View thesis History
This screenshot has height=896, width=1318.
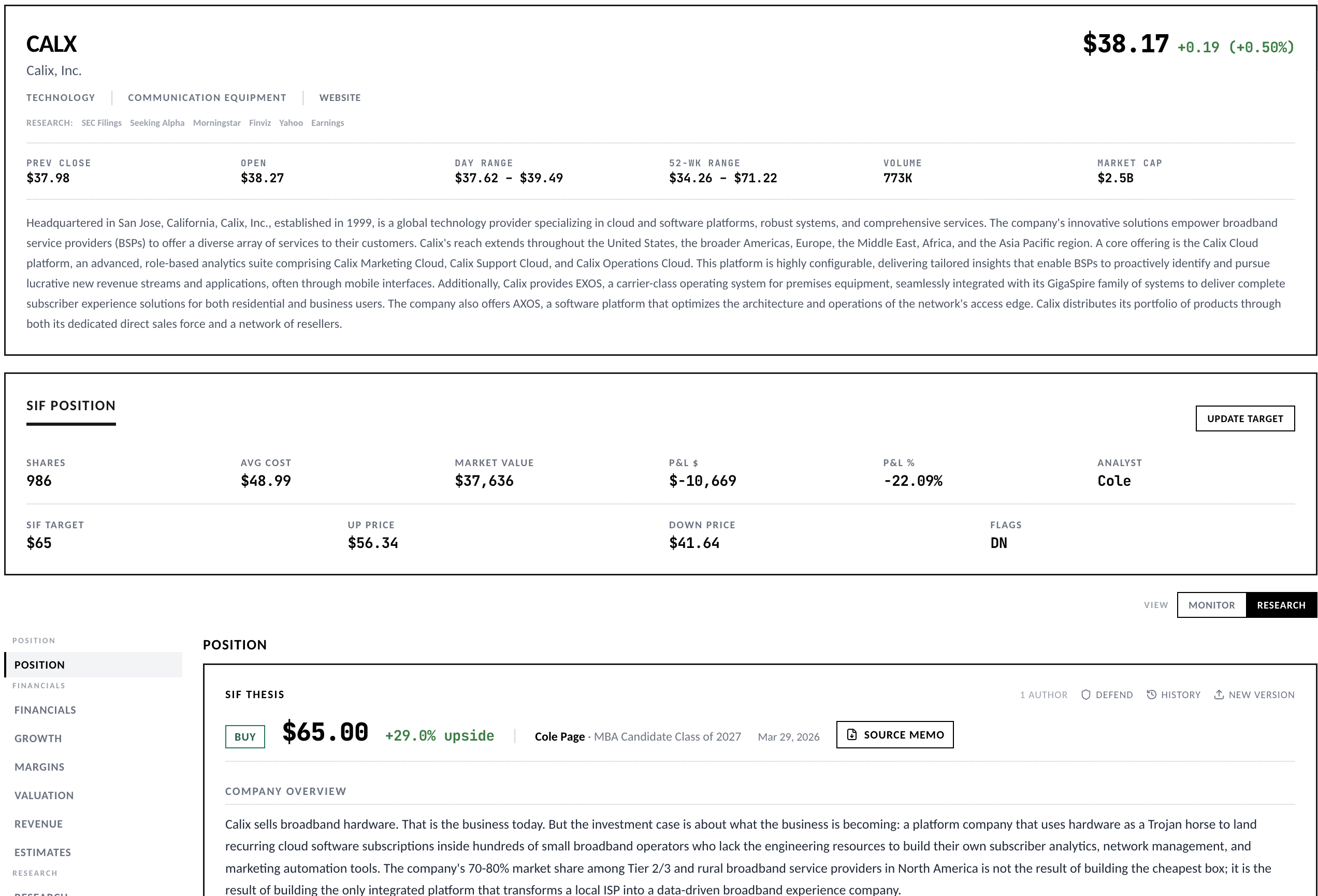tap(1174, 695)
